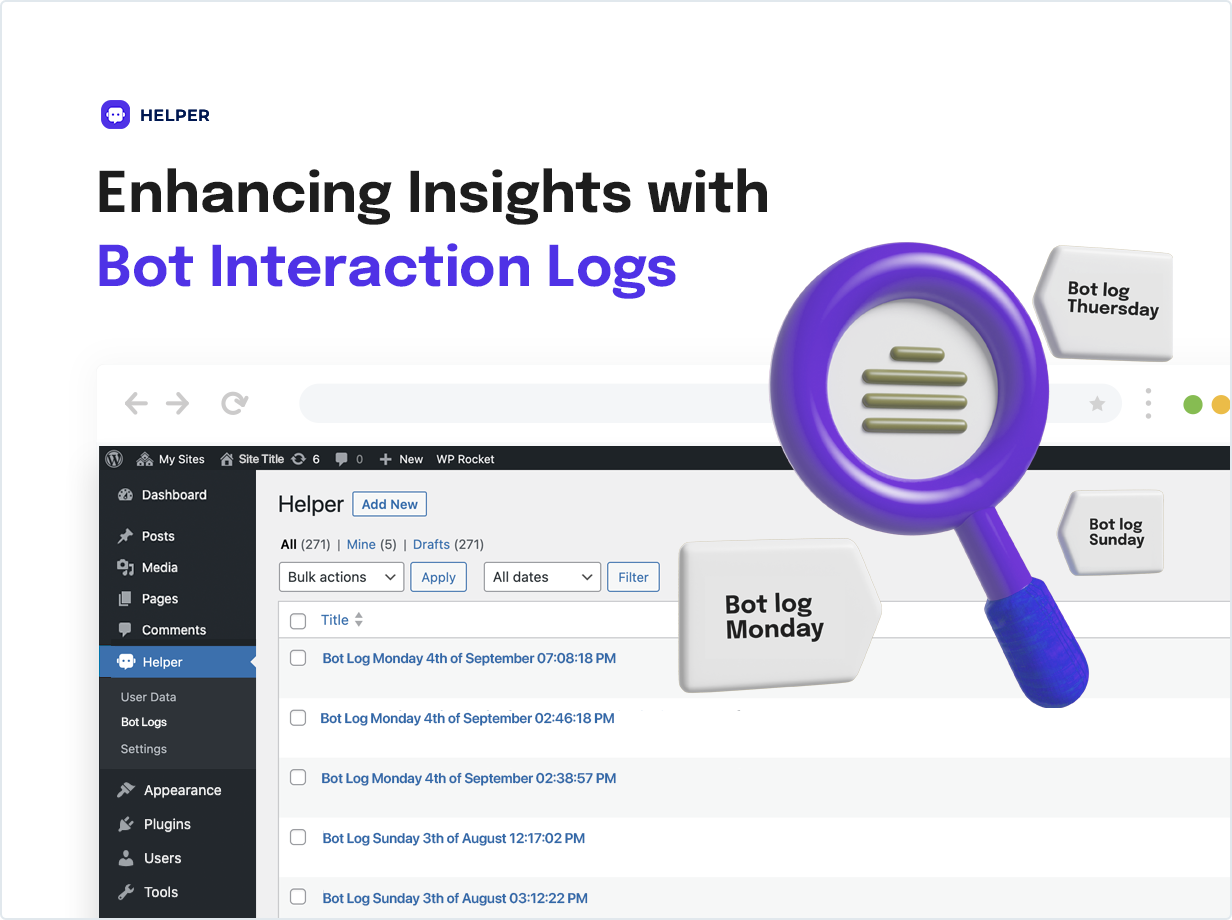
Task: Click the Filter button
Action: point(633,577)
